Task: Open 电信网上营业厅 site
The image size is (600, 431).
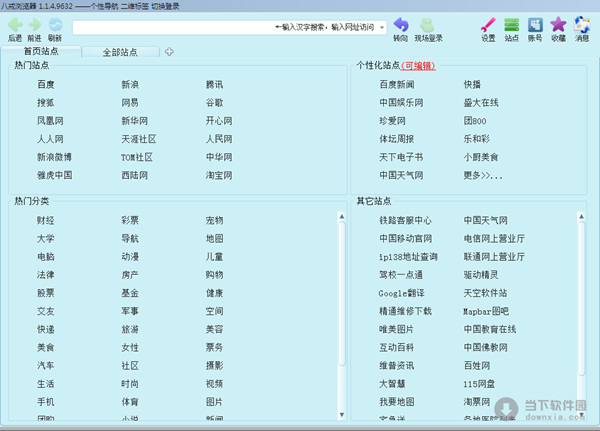Action: (494, 238)
